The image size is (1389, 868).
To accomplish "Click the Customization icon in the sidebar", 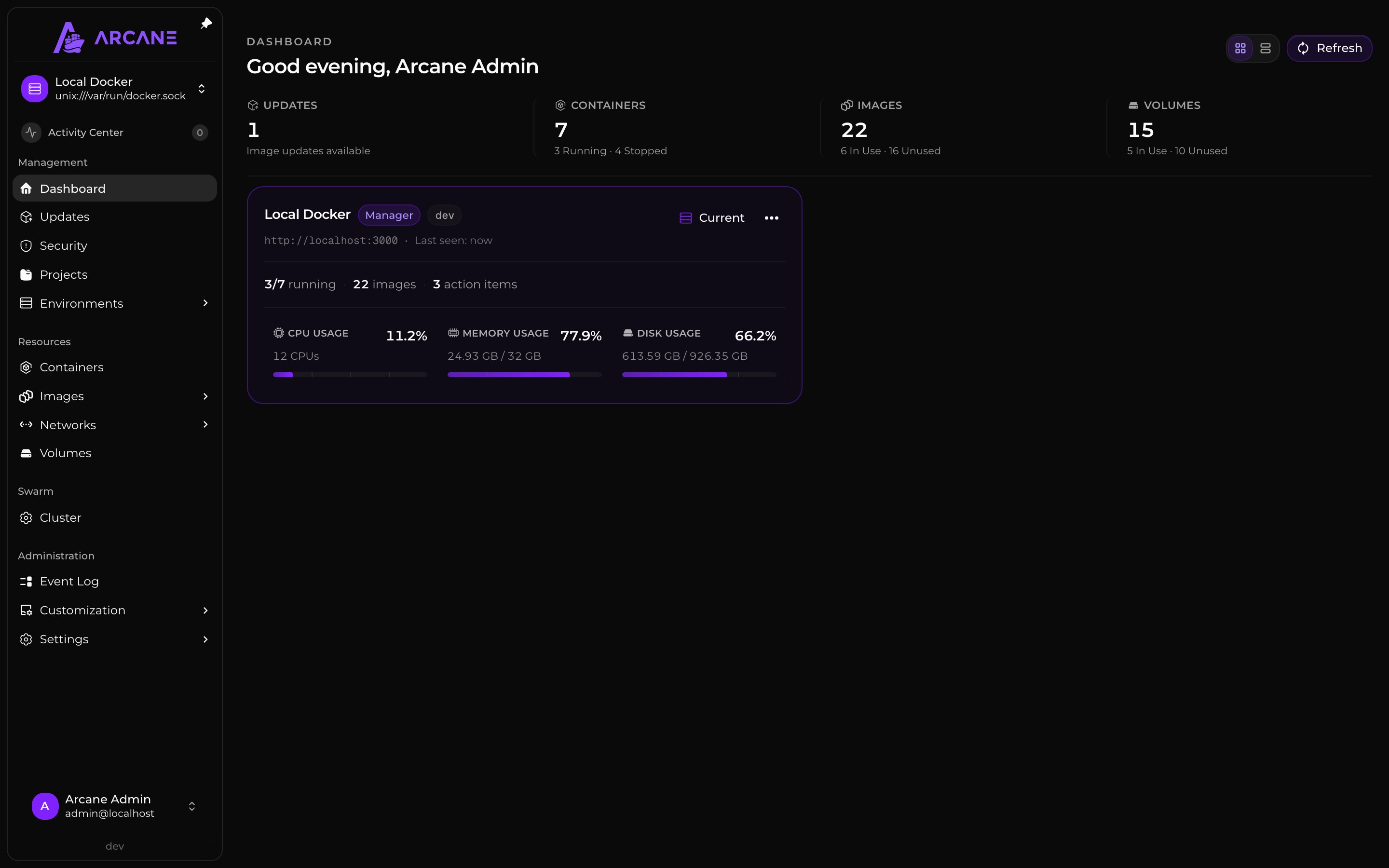I will [26, 610].
